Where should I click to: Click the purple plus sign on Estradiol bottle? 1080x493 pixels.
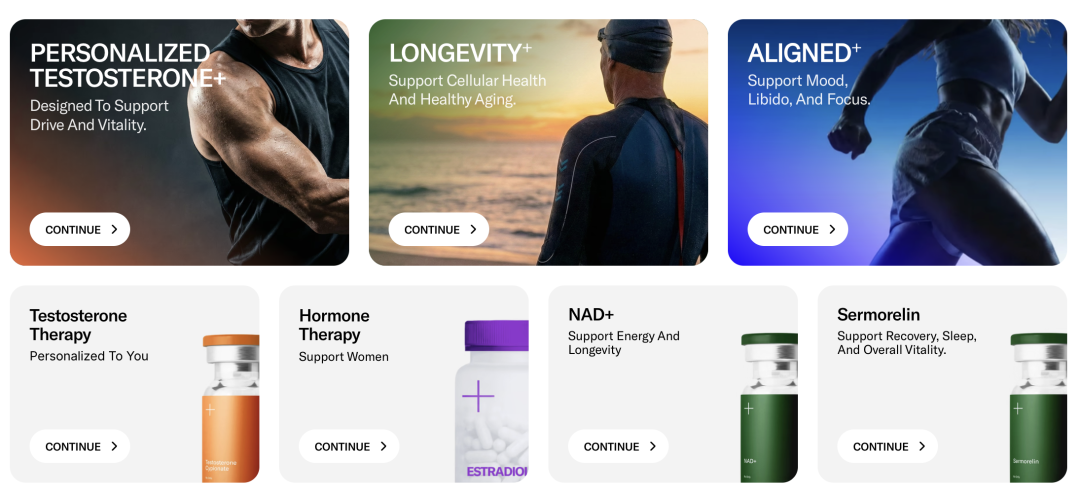(x=478, y=396)
